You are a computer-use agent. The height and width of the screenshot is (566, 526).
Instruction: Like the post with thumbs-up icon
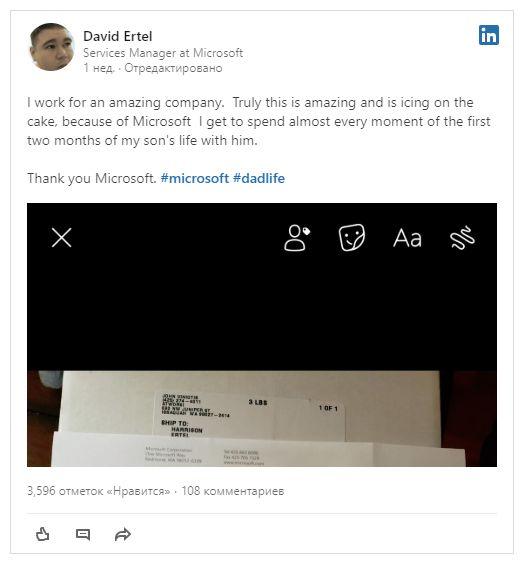coord(43,534)
